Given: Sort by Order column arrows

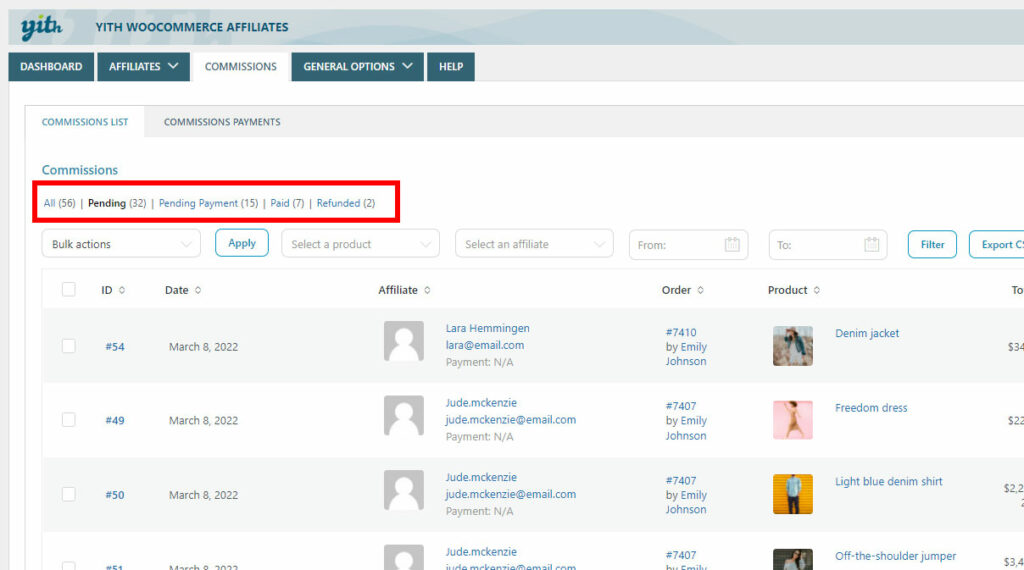Looking at the screenshot, I should pos(700,290).
